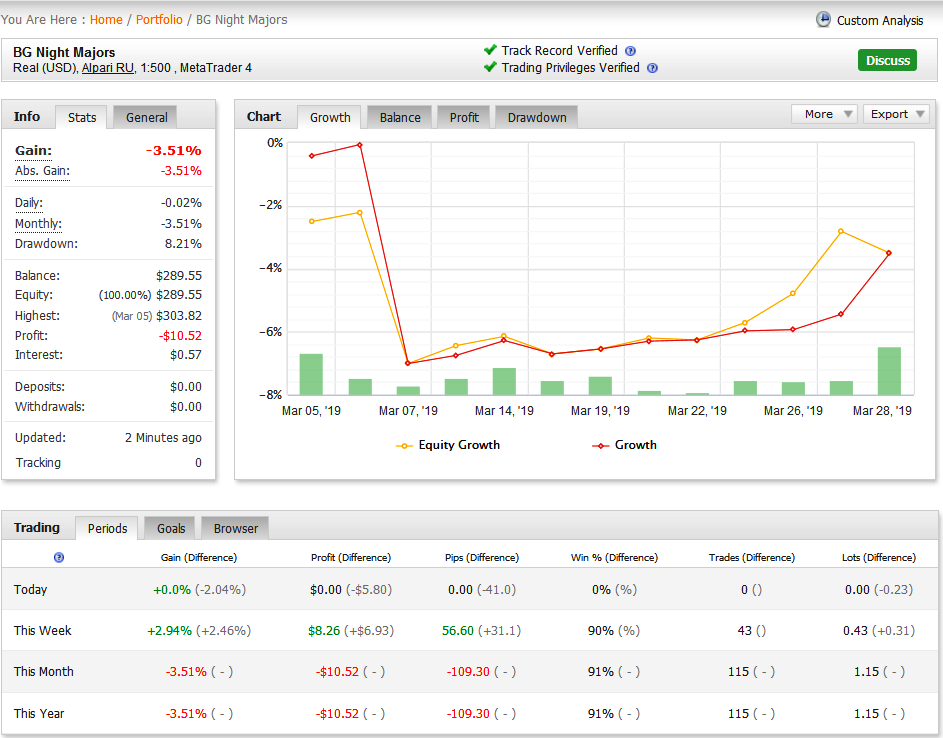The width and height of the screenshot is (943, 738).
Task: Click the Tracking value 0
Action: [198, 463]
